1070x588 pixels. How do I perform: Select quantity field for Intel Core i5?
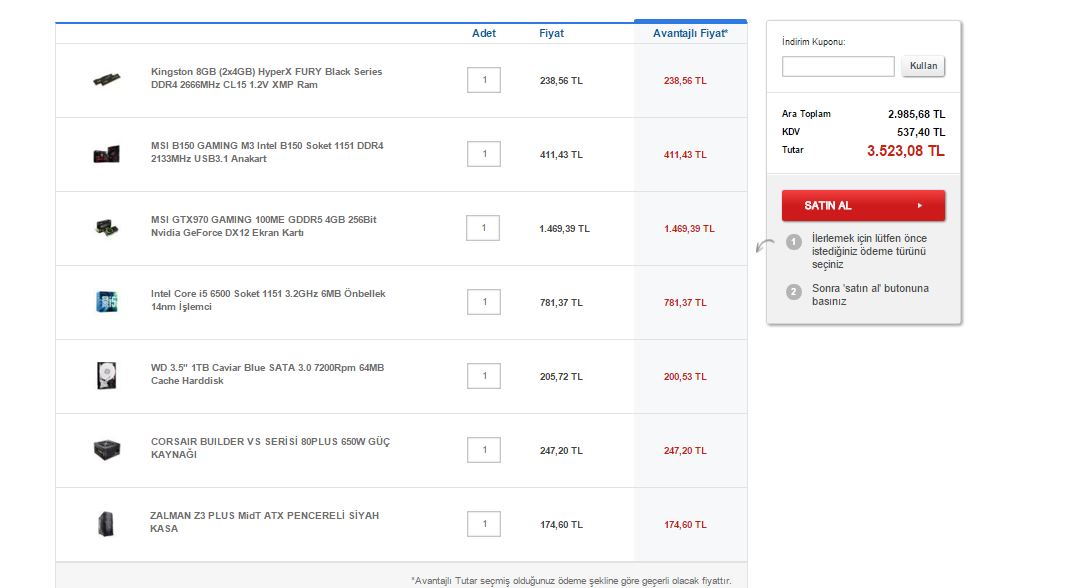click(x=484, y=302)
